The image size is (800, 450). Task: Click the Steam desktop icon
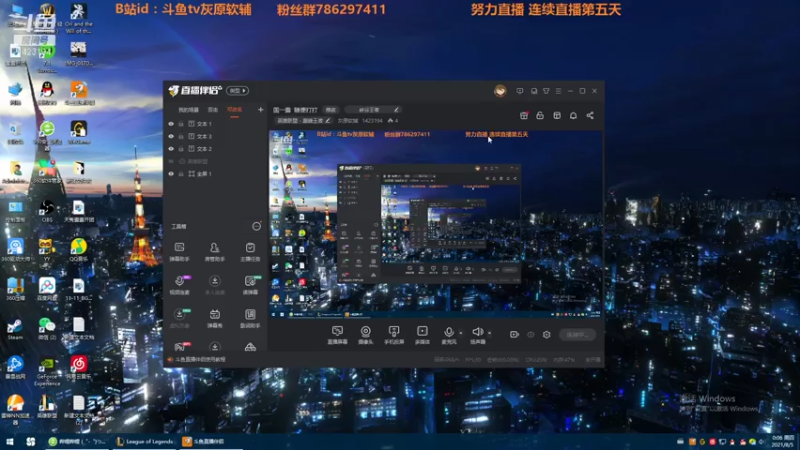coord(15,329)
